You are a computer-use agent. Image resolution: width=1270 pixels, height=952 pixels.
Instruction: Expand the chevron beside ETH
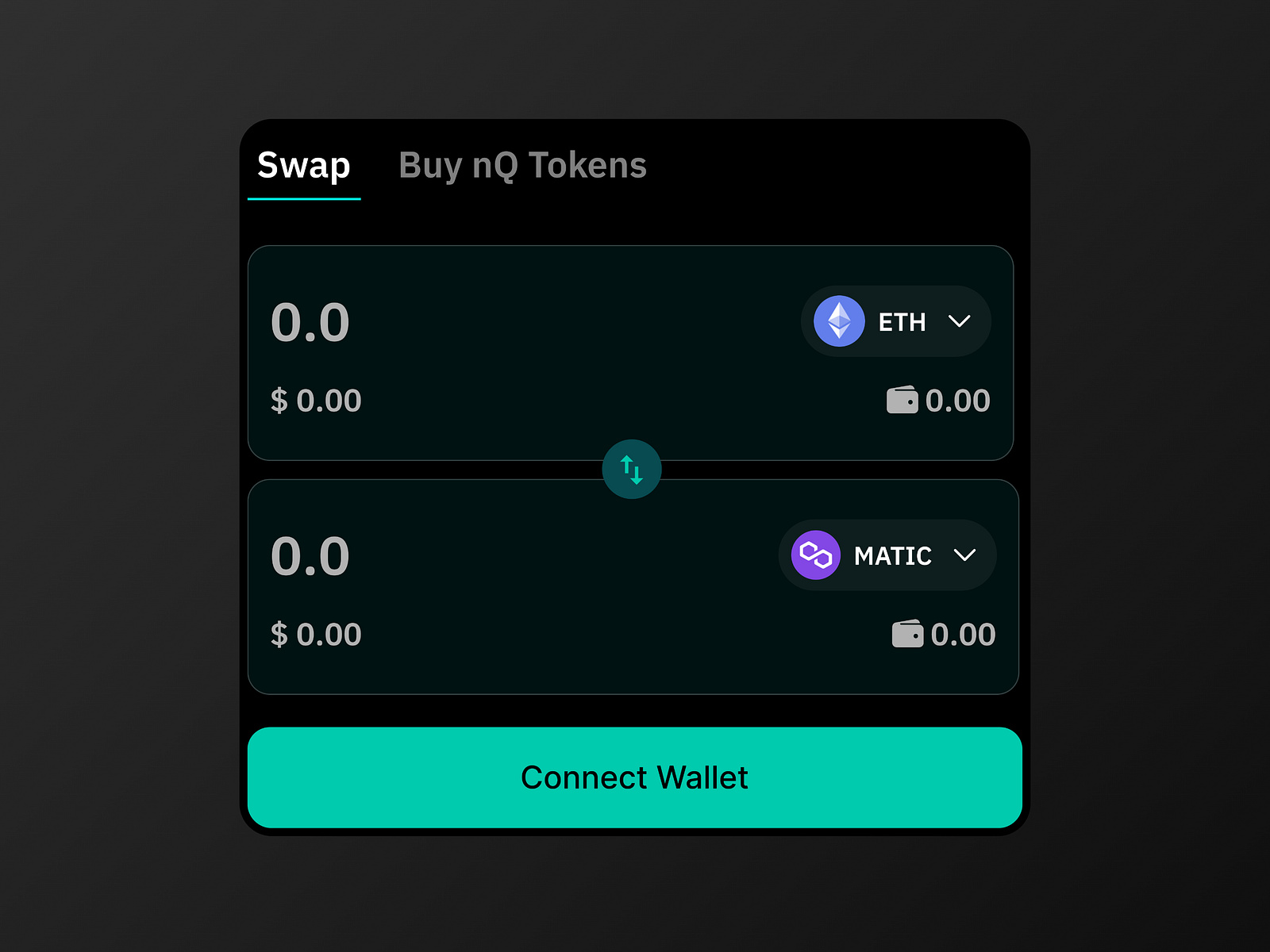point(960,321)
